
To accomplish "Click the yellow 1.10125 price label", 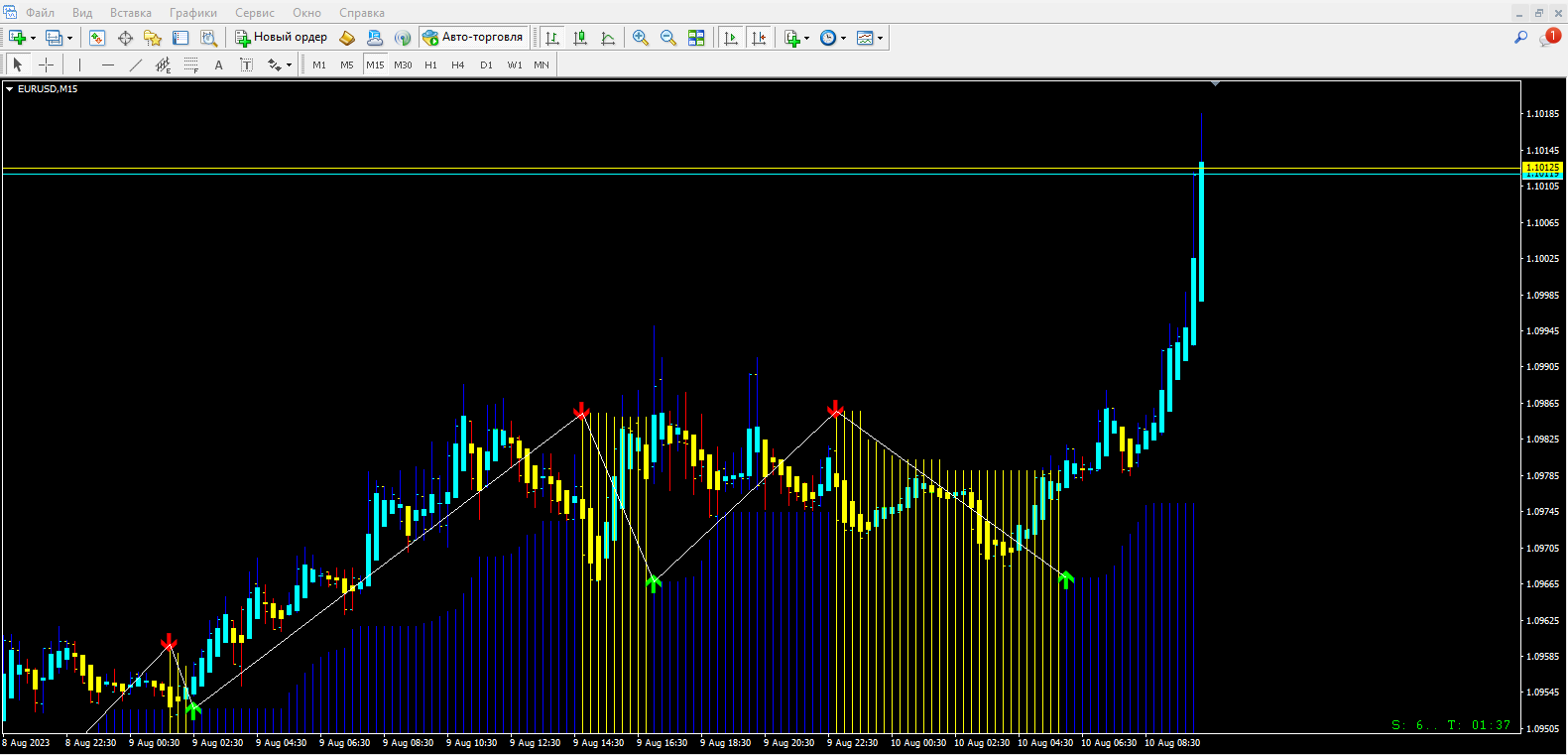I will coord(1542,168).
